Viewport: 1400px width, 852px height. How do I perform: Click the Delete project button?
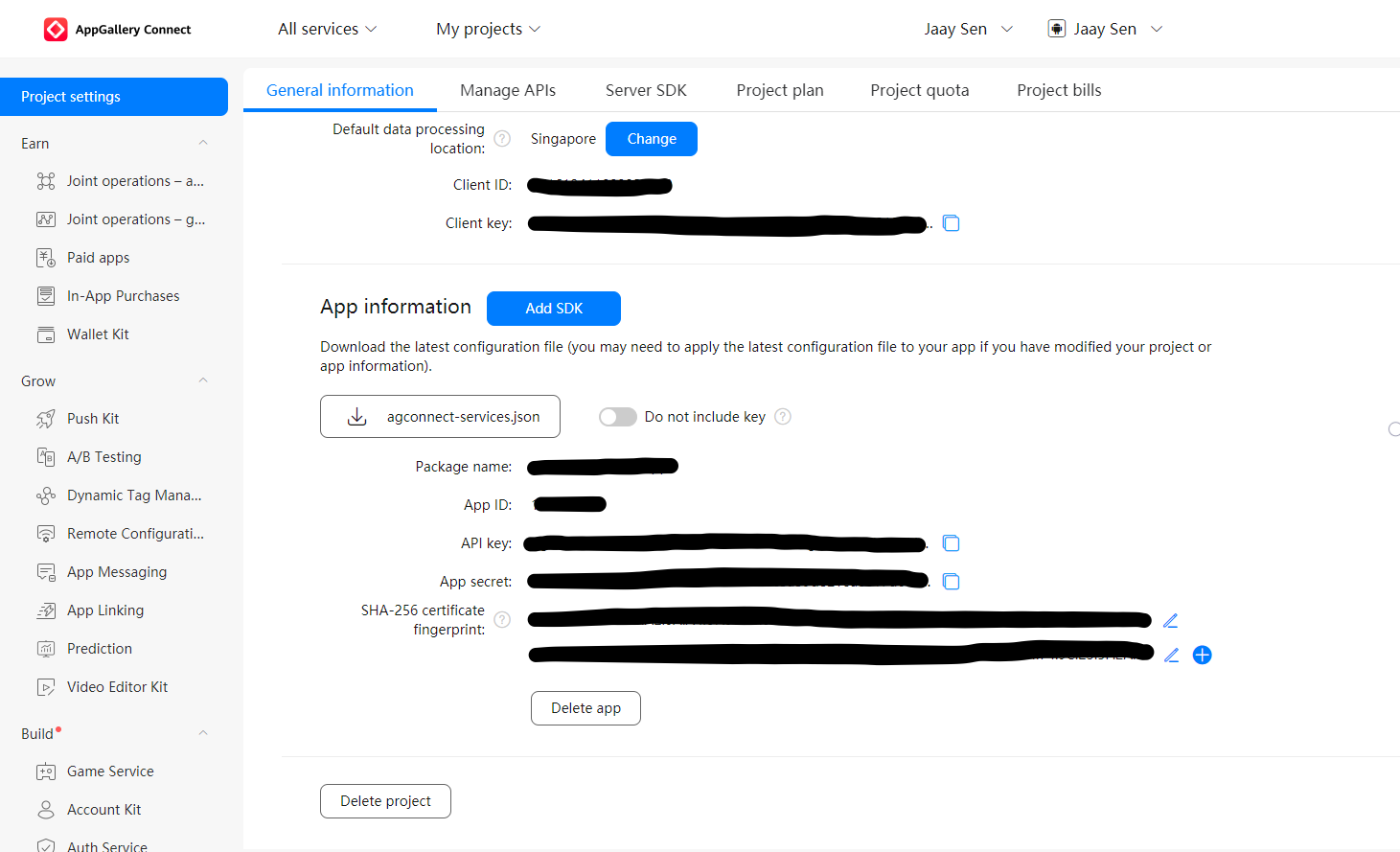385,800
